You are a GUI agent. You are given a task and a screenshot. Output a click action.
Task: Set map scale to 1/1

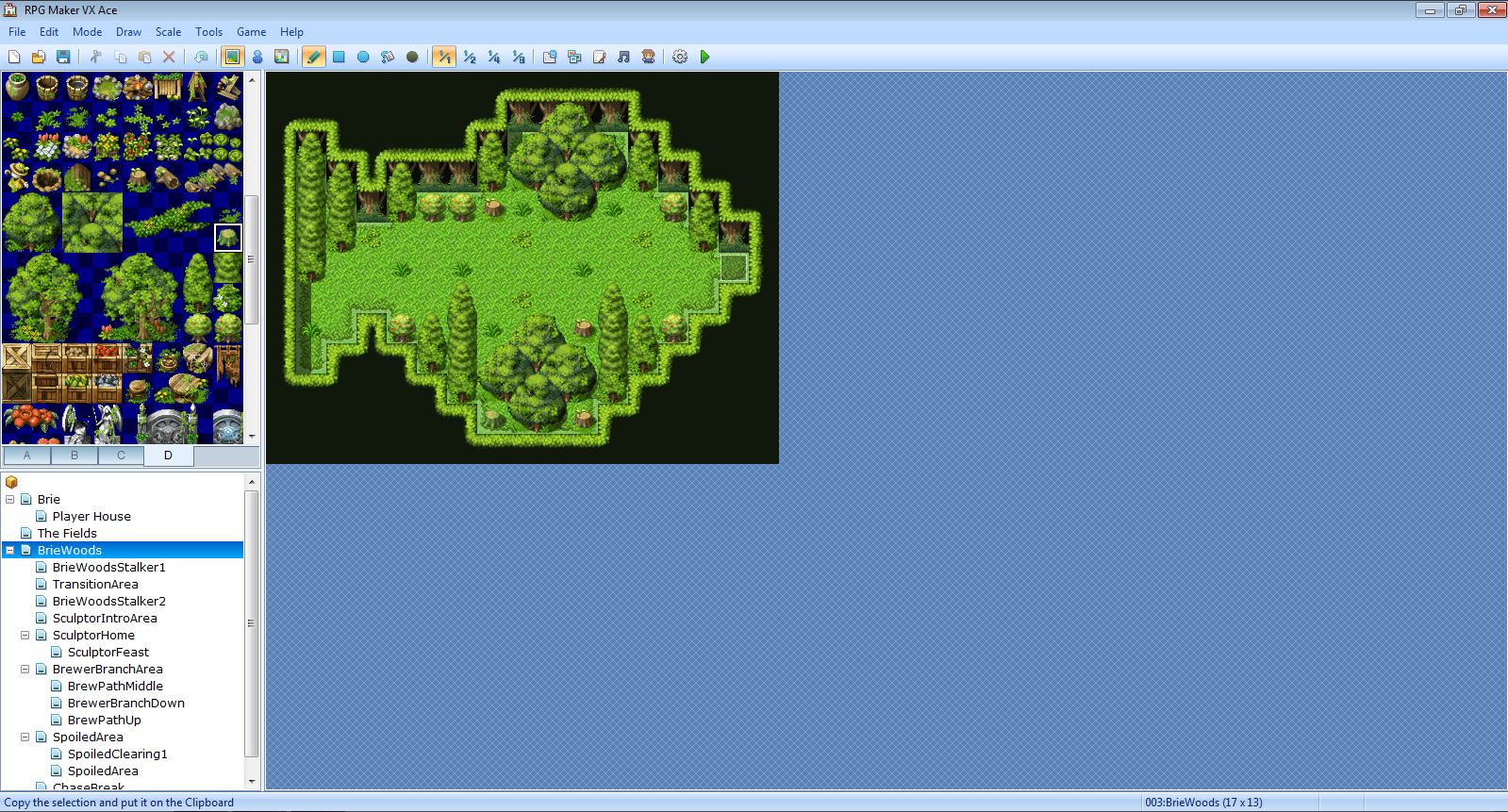pyautogui.click(x=444, y=57)
